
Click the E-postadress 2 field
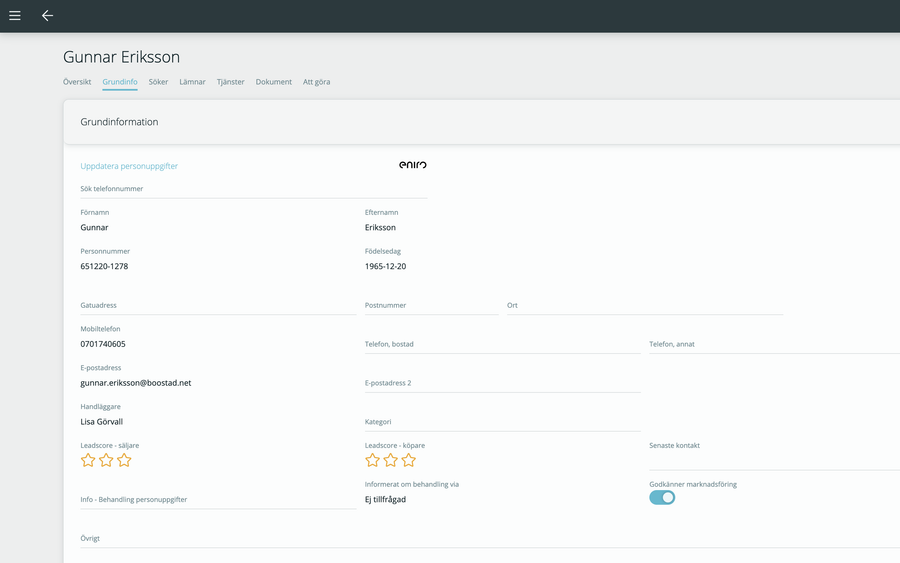[x=502, y=383]
